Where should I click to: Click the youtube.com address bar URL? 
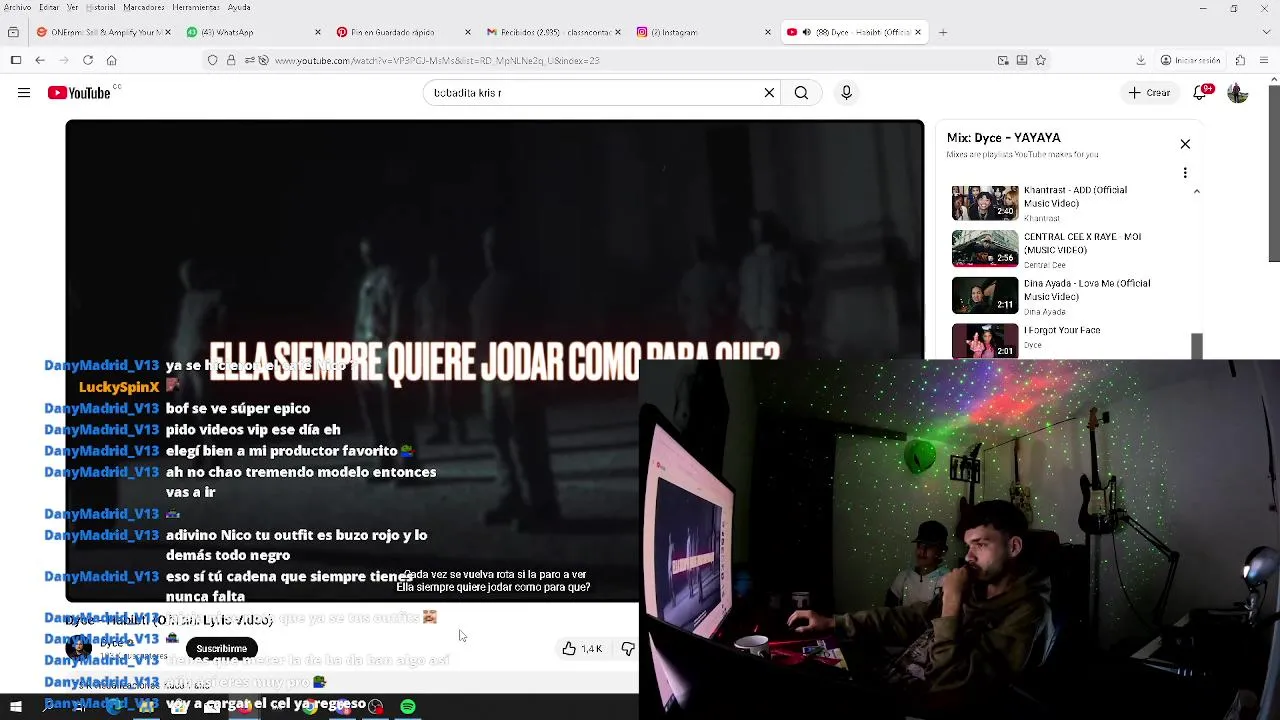pyautogui.click(x=437, y=60)
